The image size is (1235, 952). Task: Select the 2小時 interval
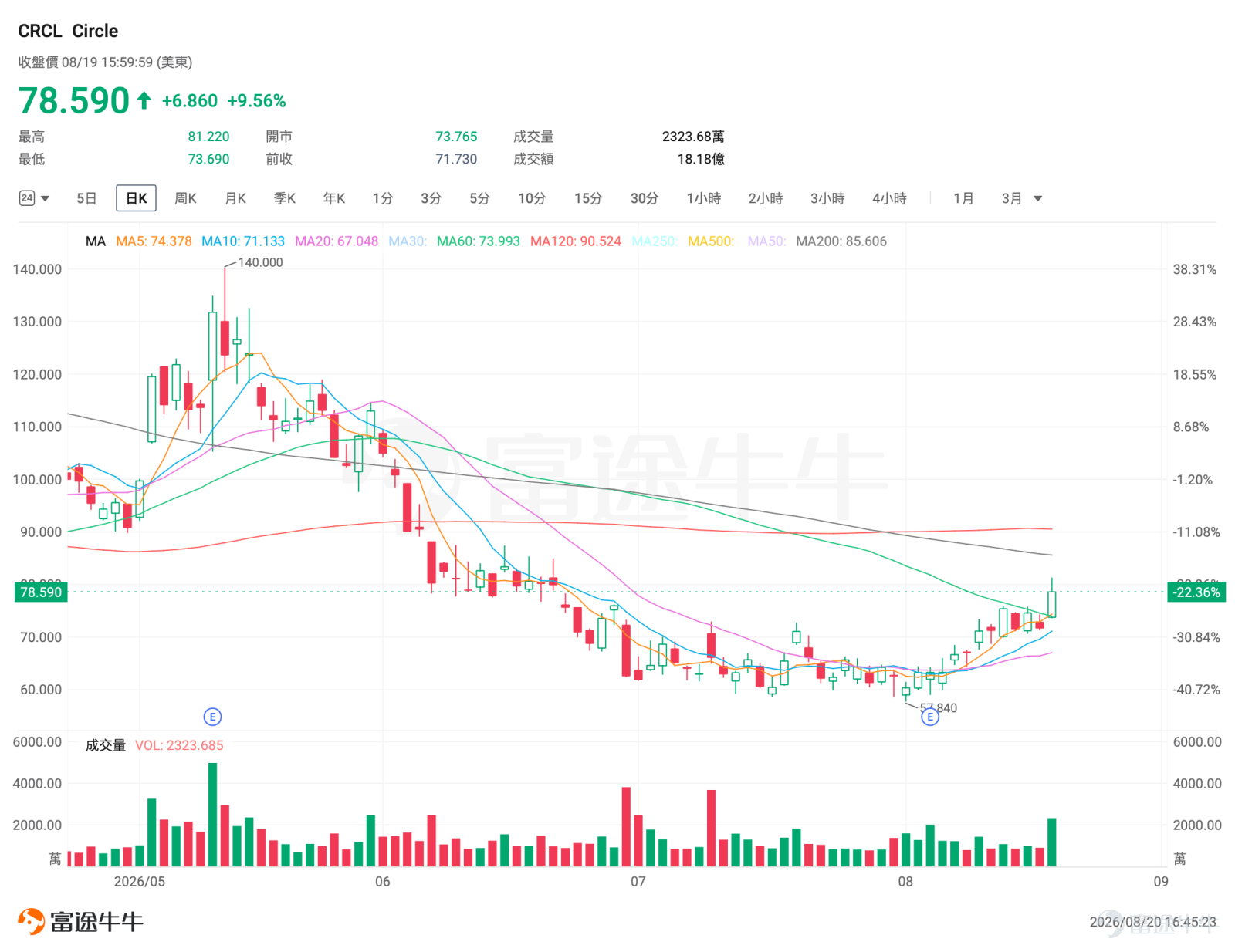[x=766, y=198]
